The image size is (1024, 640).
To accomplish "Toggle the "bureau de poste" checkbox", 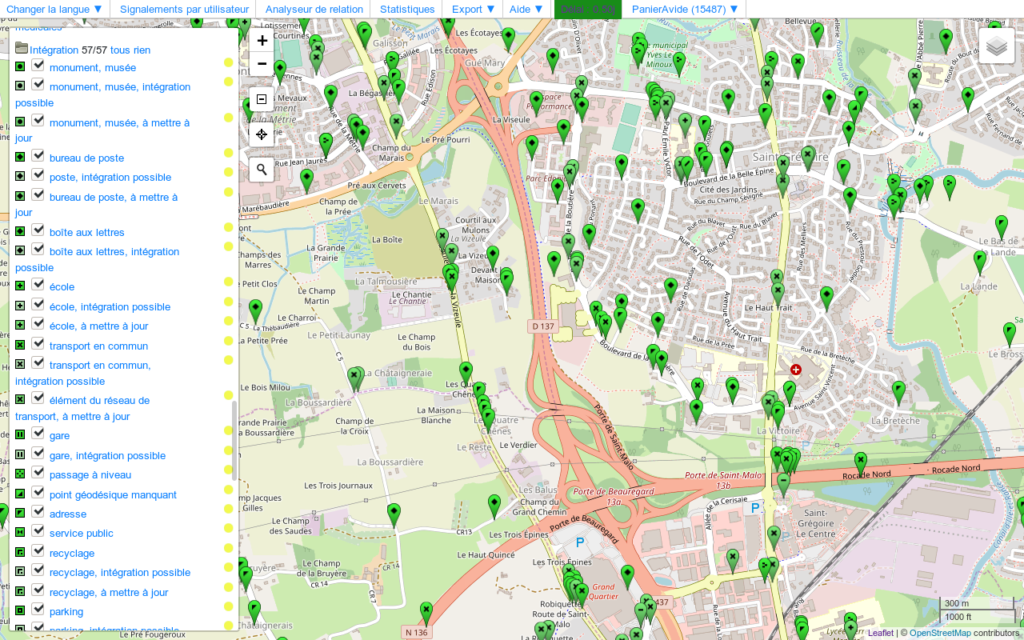I will pos(38,156).
